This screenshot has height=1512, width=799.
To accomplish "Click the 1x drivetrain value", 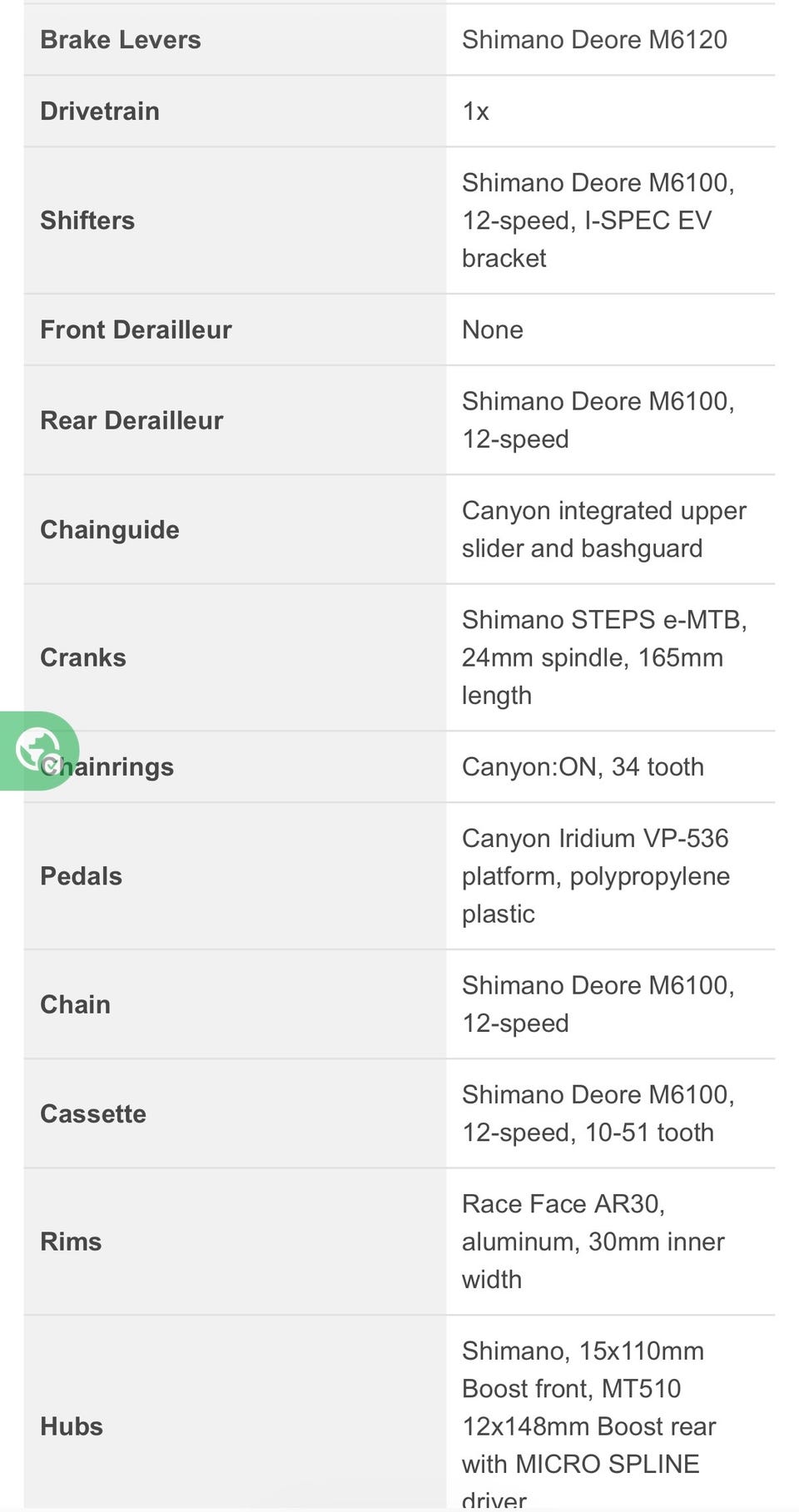I will pos(475,112).
